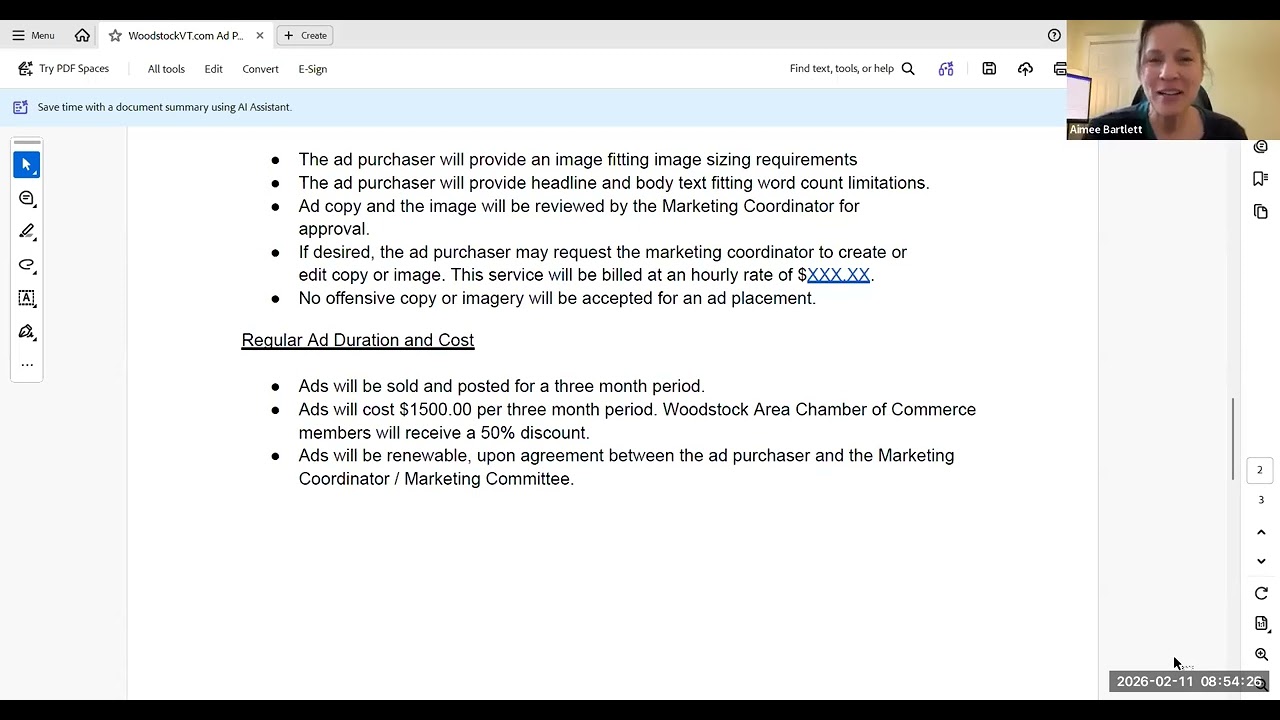This screenshot has width=1280, height=720.
Task: Open the Bookmarks panel icon
Action: pyautogui.click(x=1261, y=179)
